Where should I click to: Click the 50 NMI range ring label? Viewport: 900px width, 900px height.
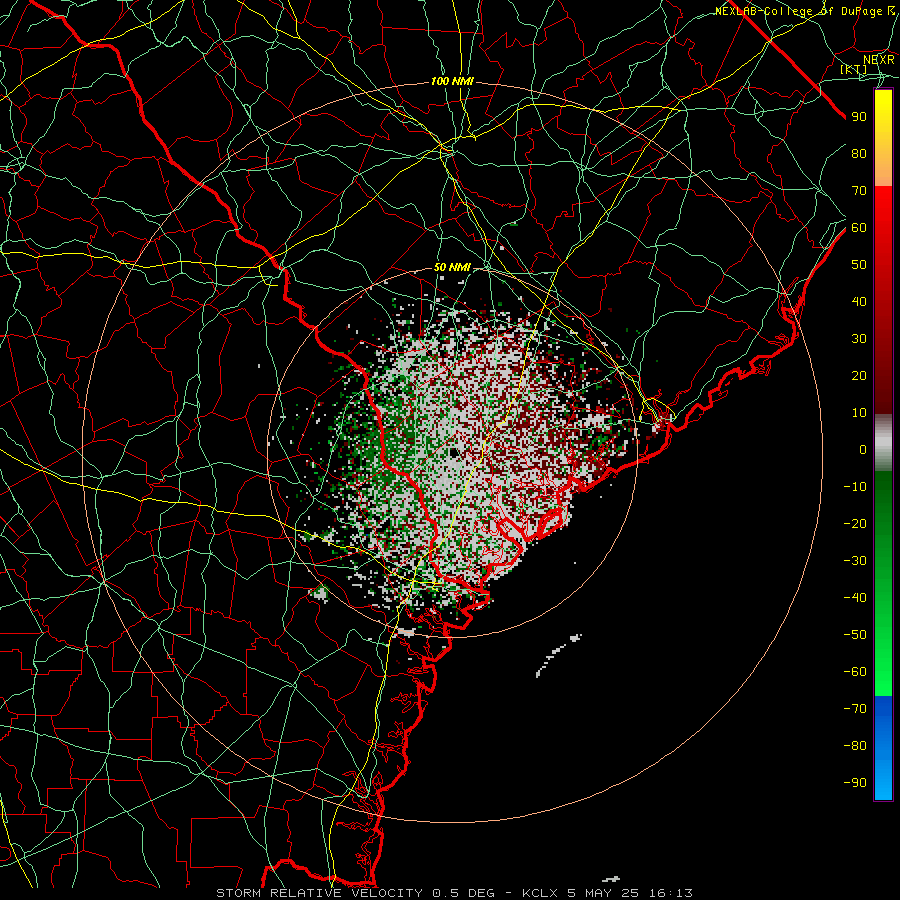(x=452, y=267)
